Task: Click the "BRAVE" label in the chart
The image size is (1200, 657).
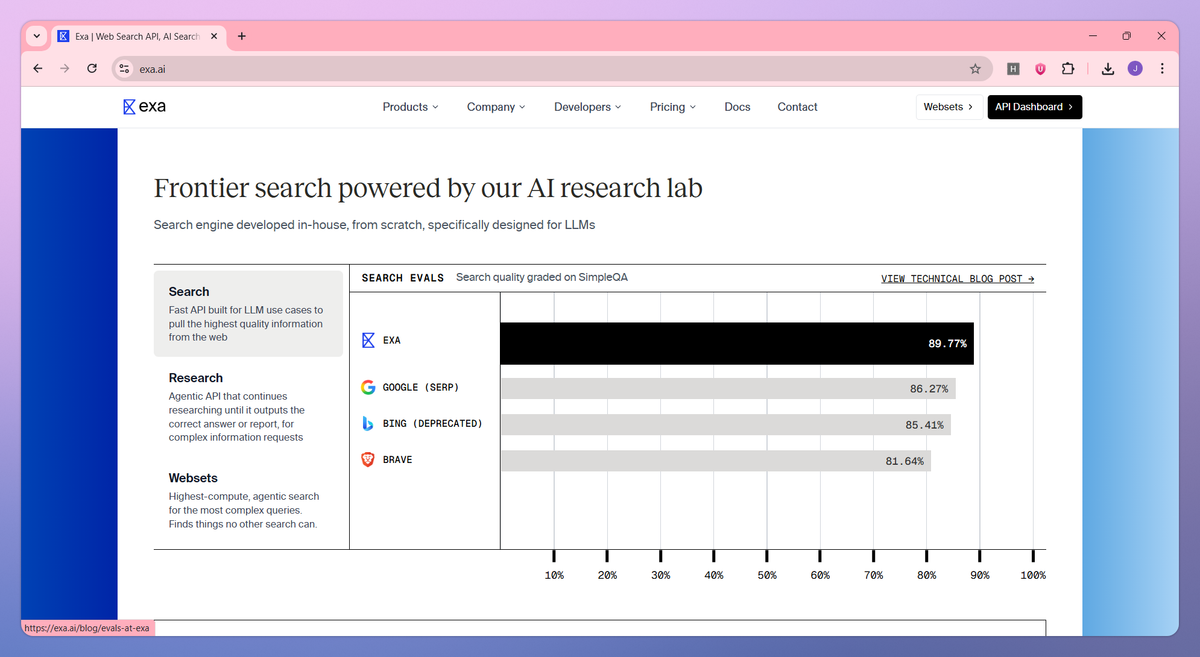Action: tap(397, 460)
